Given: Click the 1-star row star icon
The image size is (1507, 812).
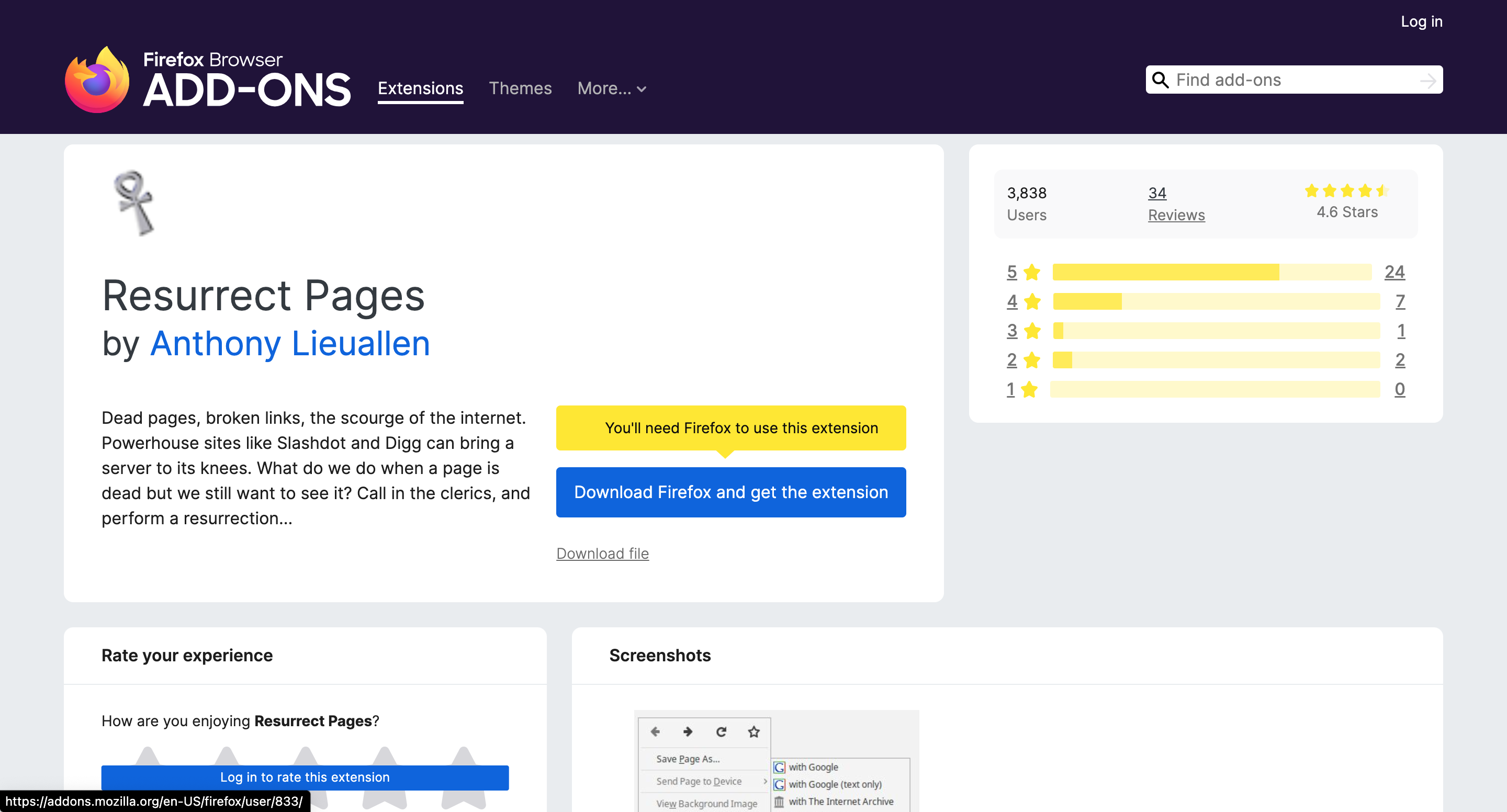Looking at the screenshot, I should [1030, 389].
